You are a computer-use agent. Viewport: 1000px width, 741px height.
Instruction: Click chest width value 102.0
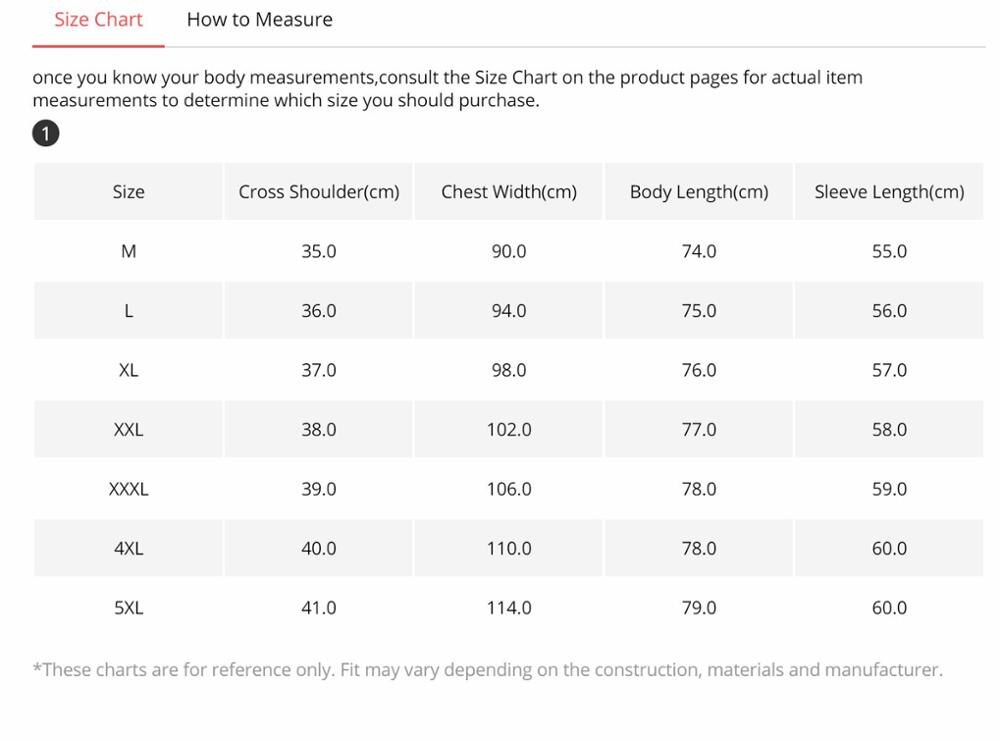(x=509, y=429)
